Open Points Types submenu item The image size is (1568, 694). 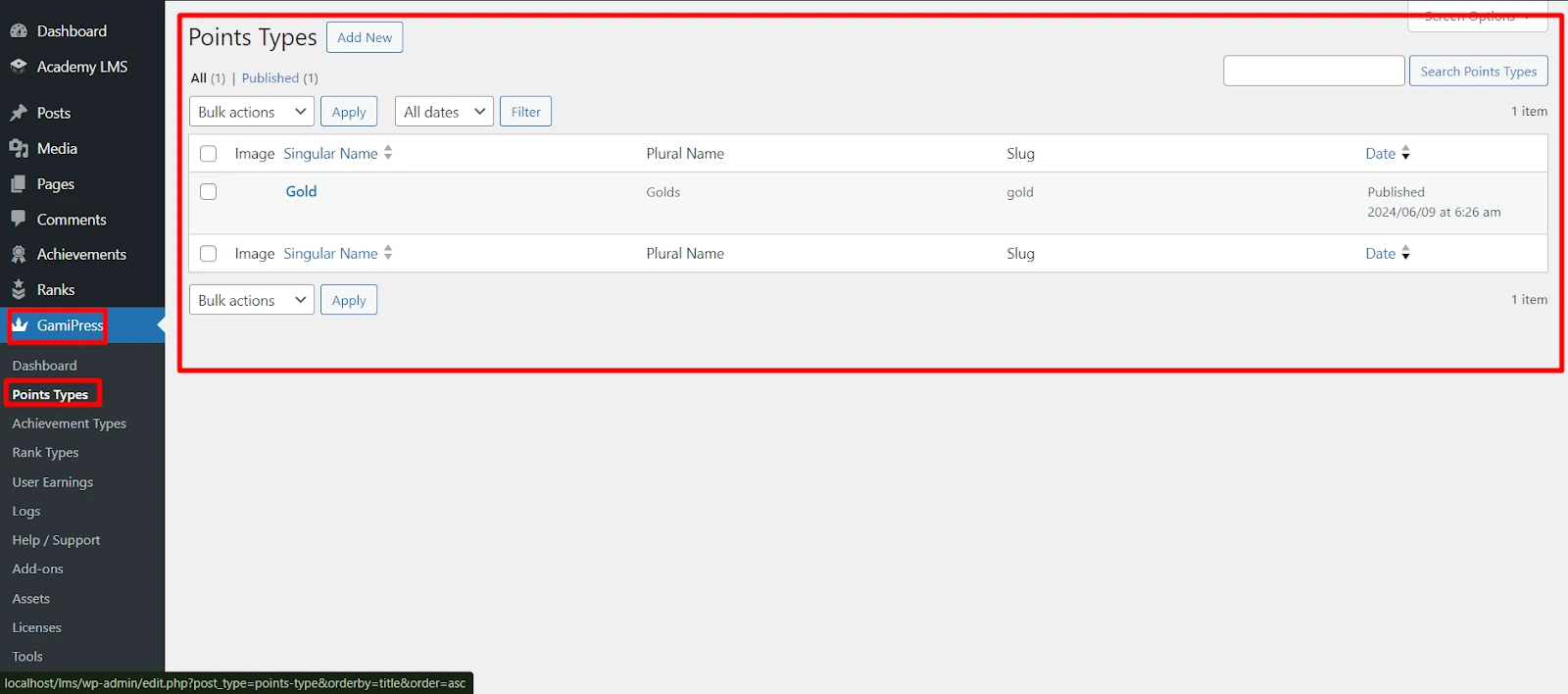pyautogui.click(x=50, y=394)
